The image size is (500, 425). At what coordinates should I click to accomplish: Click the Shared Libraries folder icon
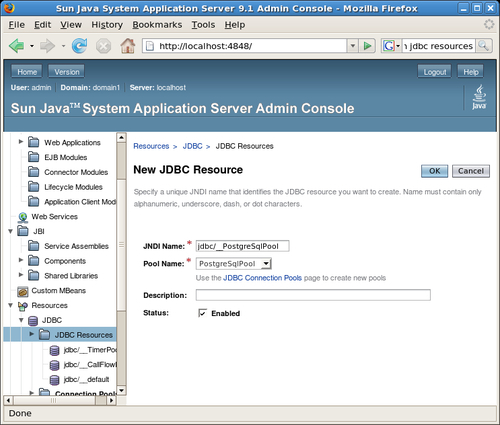coord(33,276)
